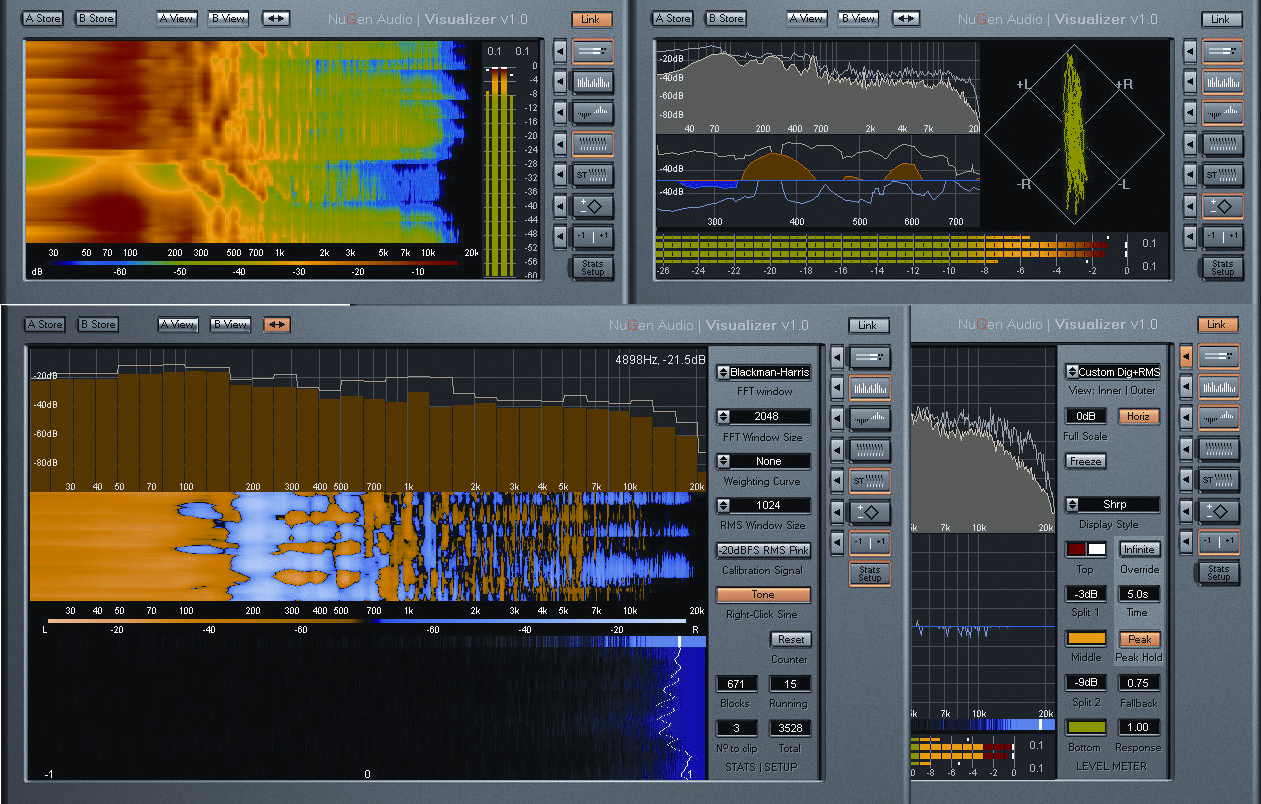1261x804 pixels.
Task: Select vectorscope diamond icon in Level Meter window
Action: [x=1219, y=511]
